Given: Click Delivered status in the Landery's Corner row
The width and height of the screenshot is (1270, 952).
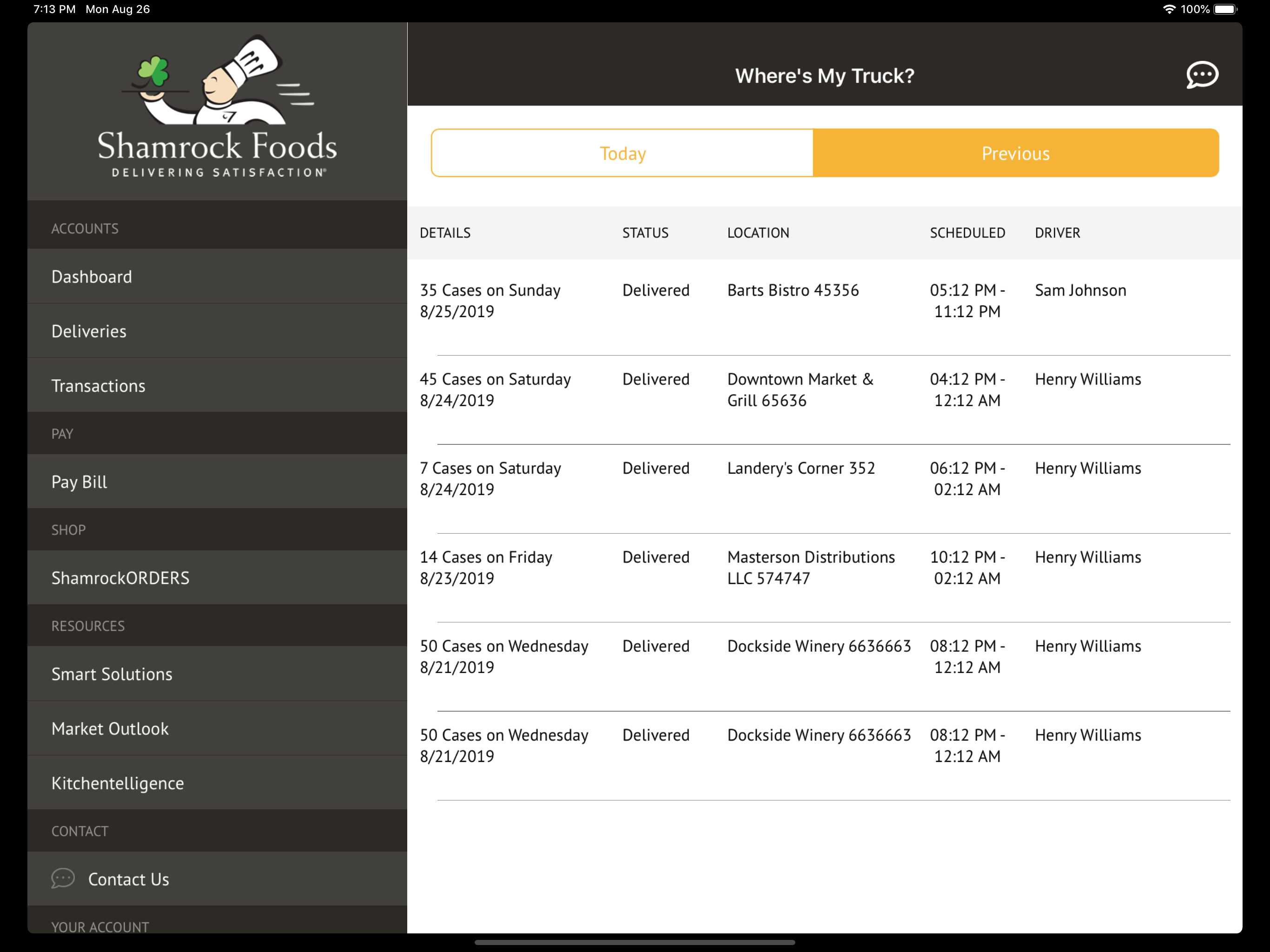Looking at the screenshot, I should point(655,469).
